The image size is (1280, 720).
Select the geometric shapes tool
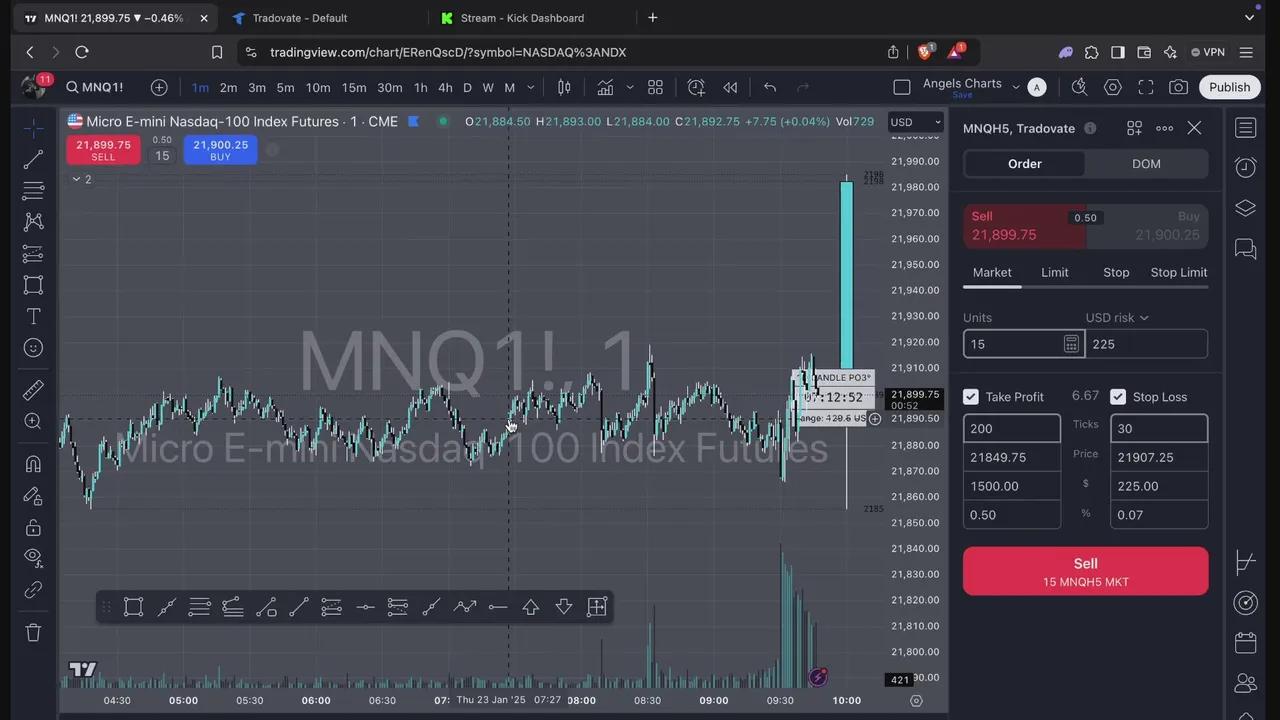(33, 284)
